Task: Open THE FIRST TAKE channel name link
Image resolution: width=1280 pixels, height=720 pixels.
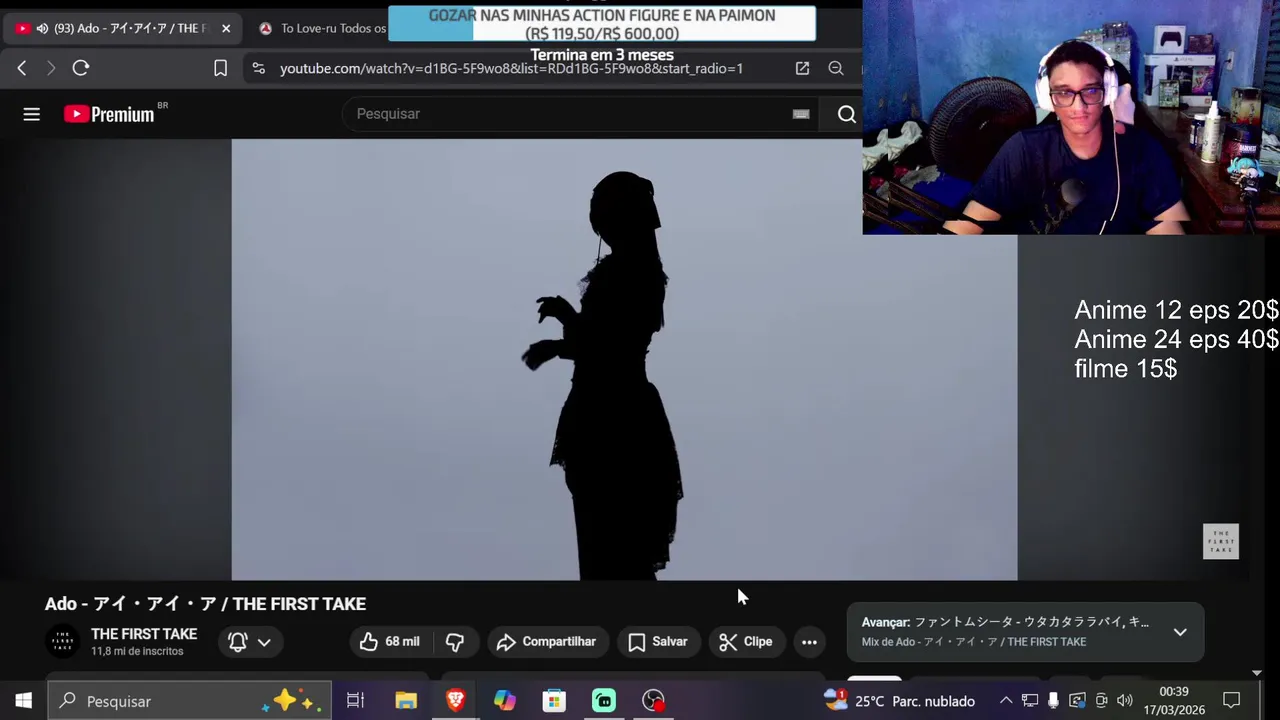Action: point(144,634)
